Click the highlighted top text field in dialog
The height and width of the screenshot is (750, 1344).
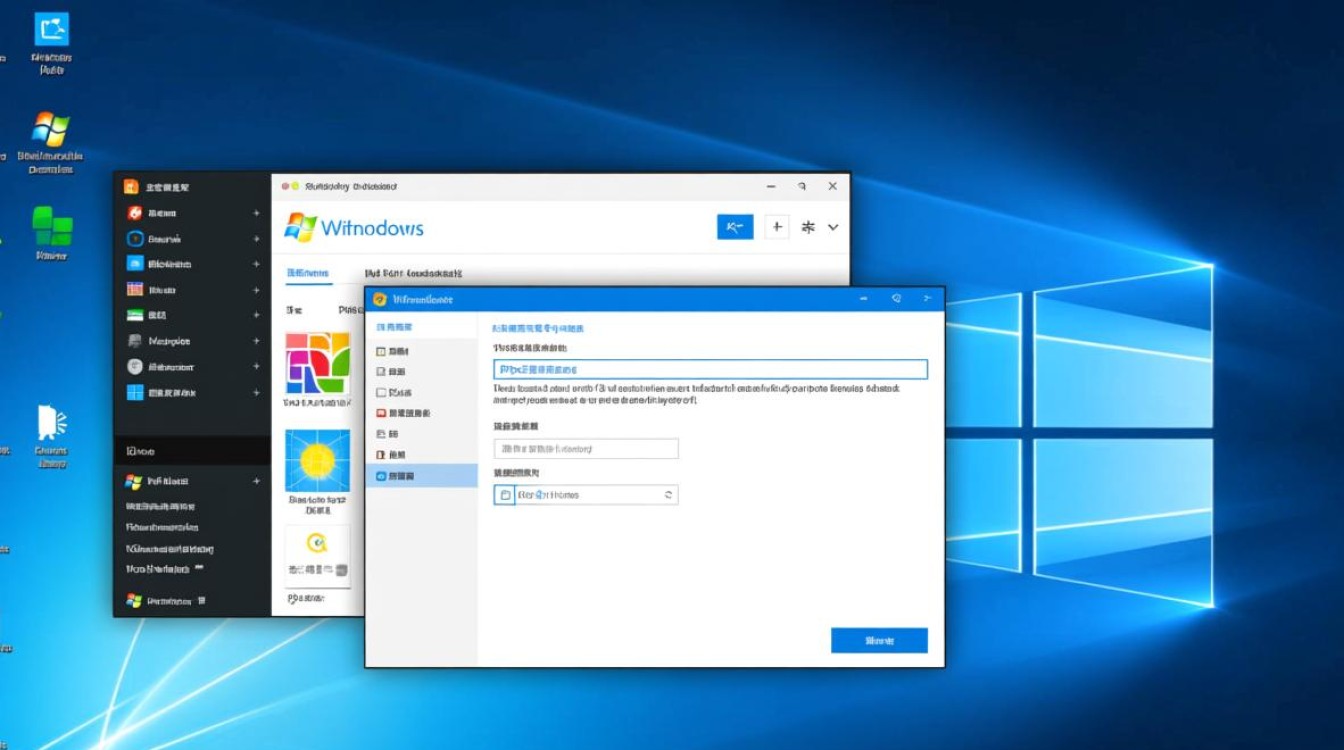click(710, 369)
